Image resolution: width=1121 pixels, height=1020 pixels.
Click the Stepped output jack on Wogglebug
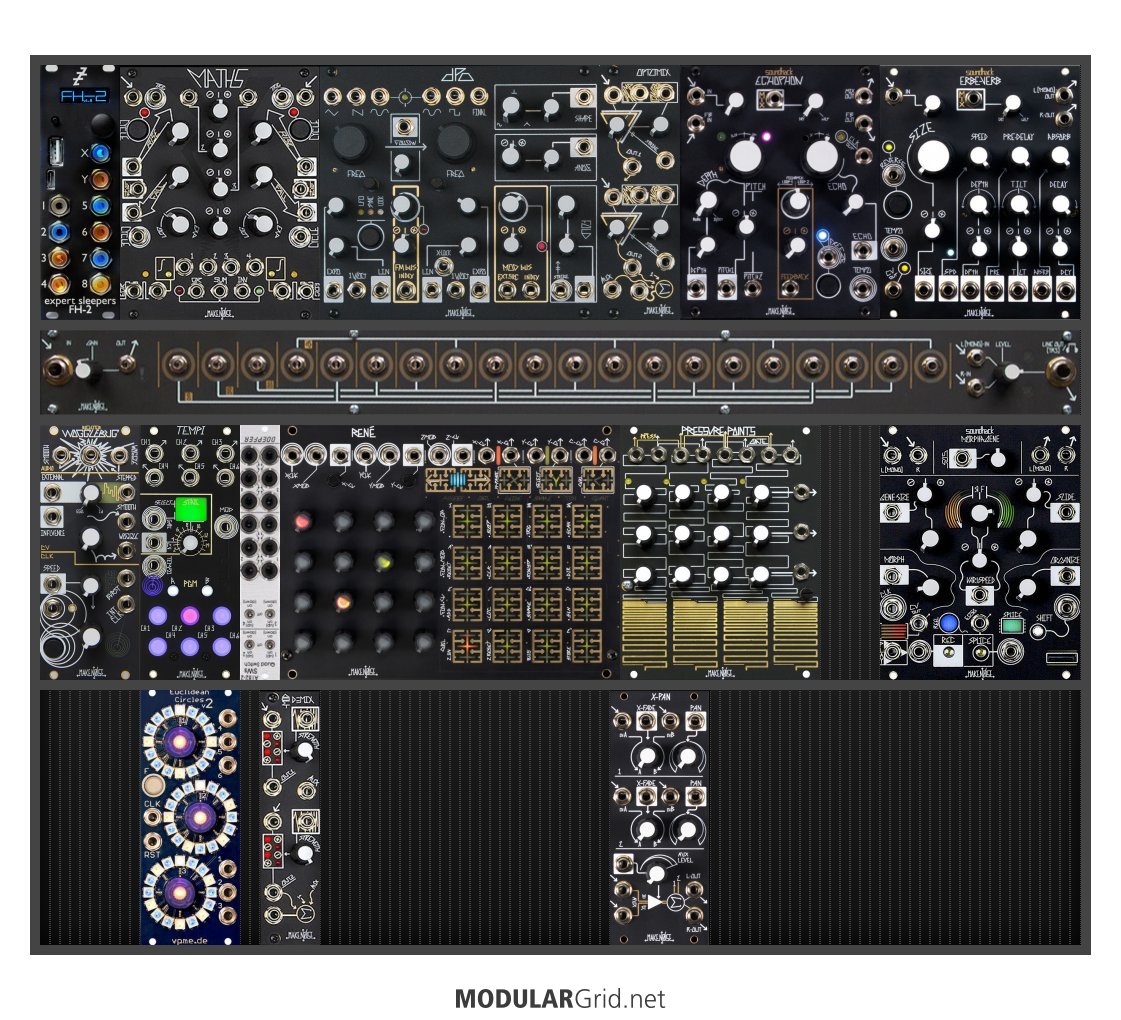coord(127,492)
